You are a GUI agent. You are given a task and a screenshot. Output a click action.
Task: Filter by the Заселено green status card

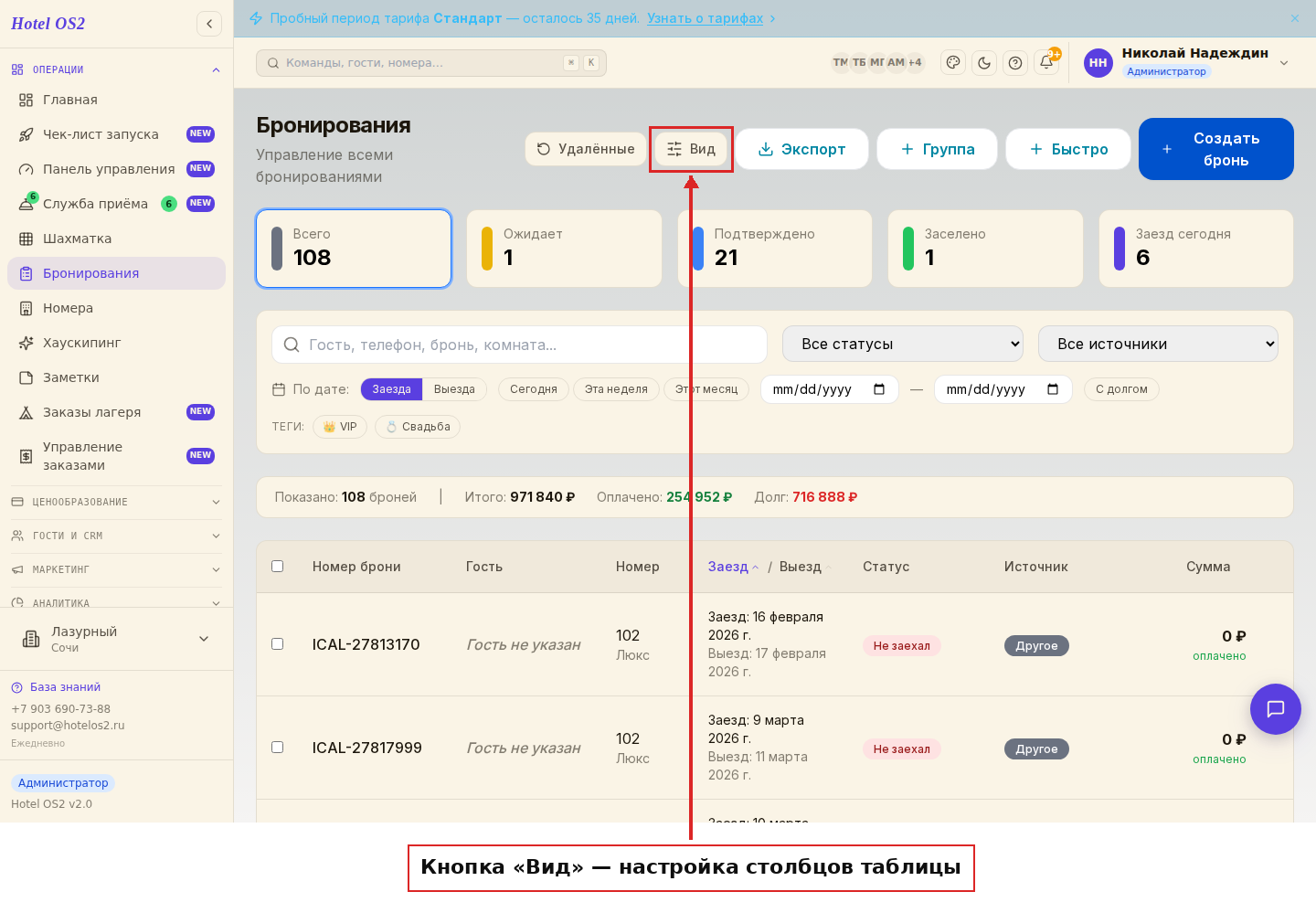[985, 249]
